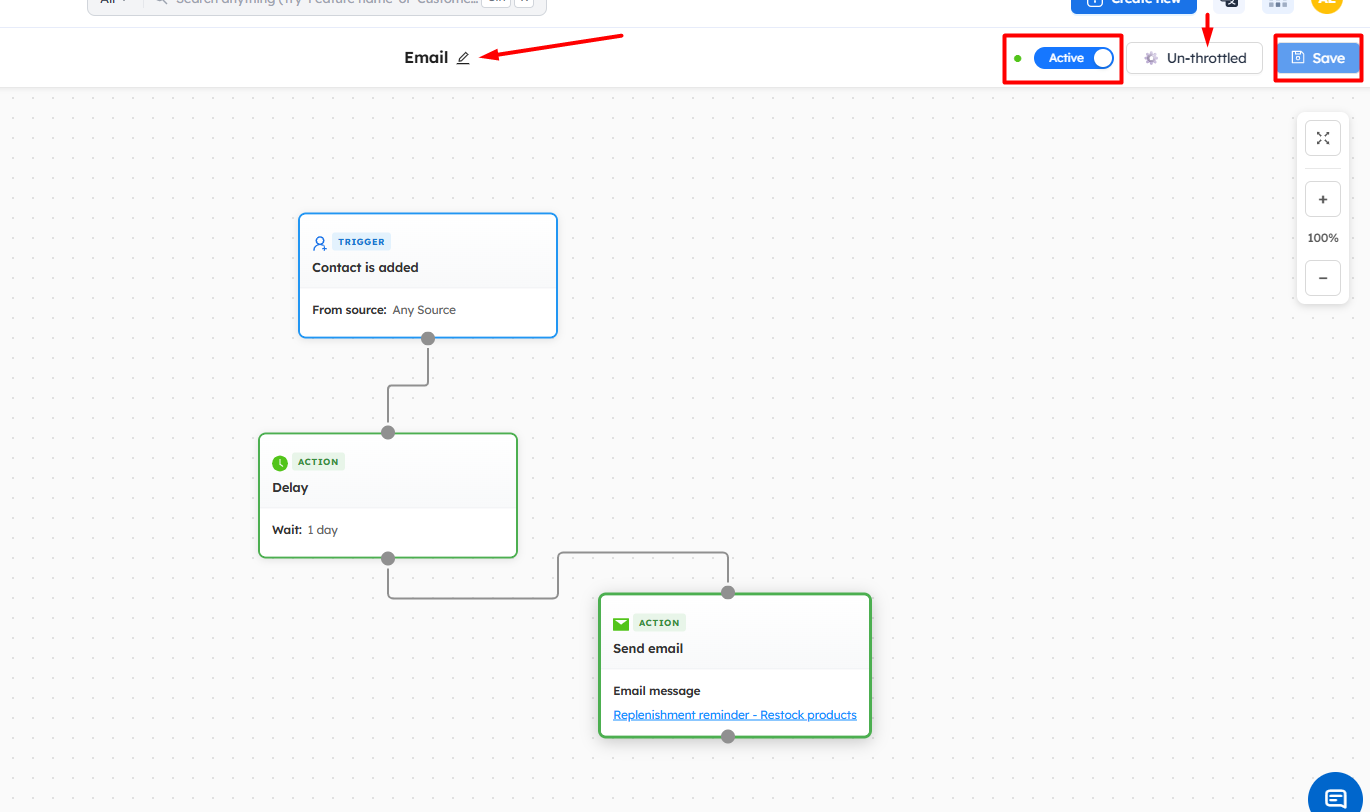Zoom out with the minus button
This screenshot has height=812, width=1370.
coord(1322,278)
